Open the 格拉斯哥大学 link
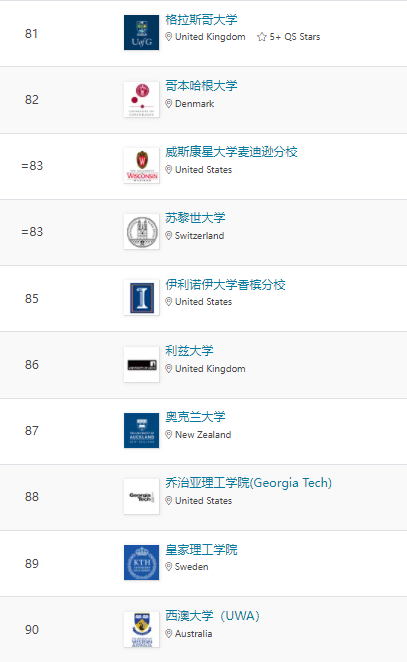The height and width of the screenshot is (662, 407). coord(201,19)
